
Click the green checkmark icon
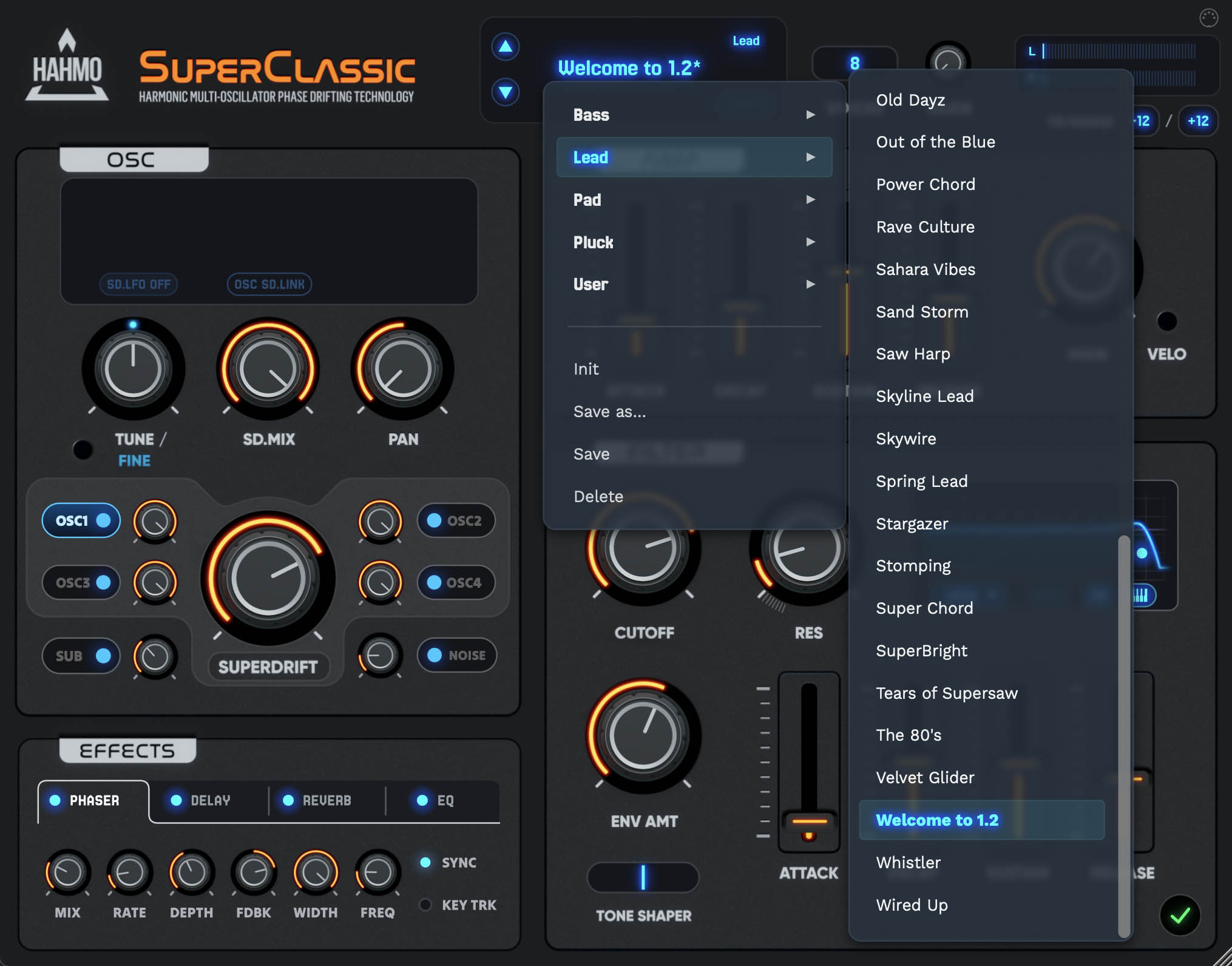pyautogui.click(x=1180, y=915)
